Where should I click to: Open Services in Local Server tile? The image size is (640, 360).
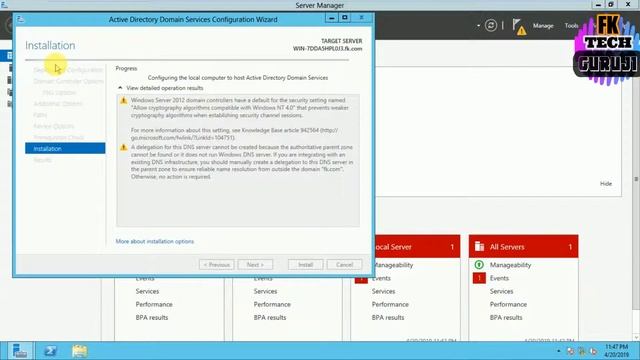(383, 291)
